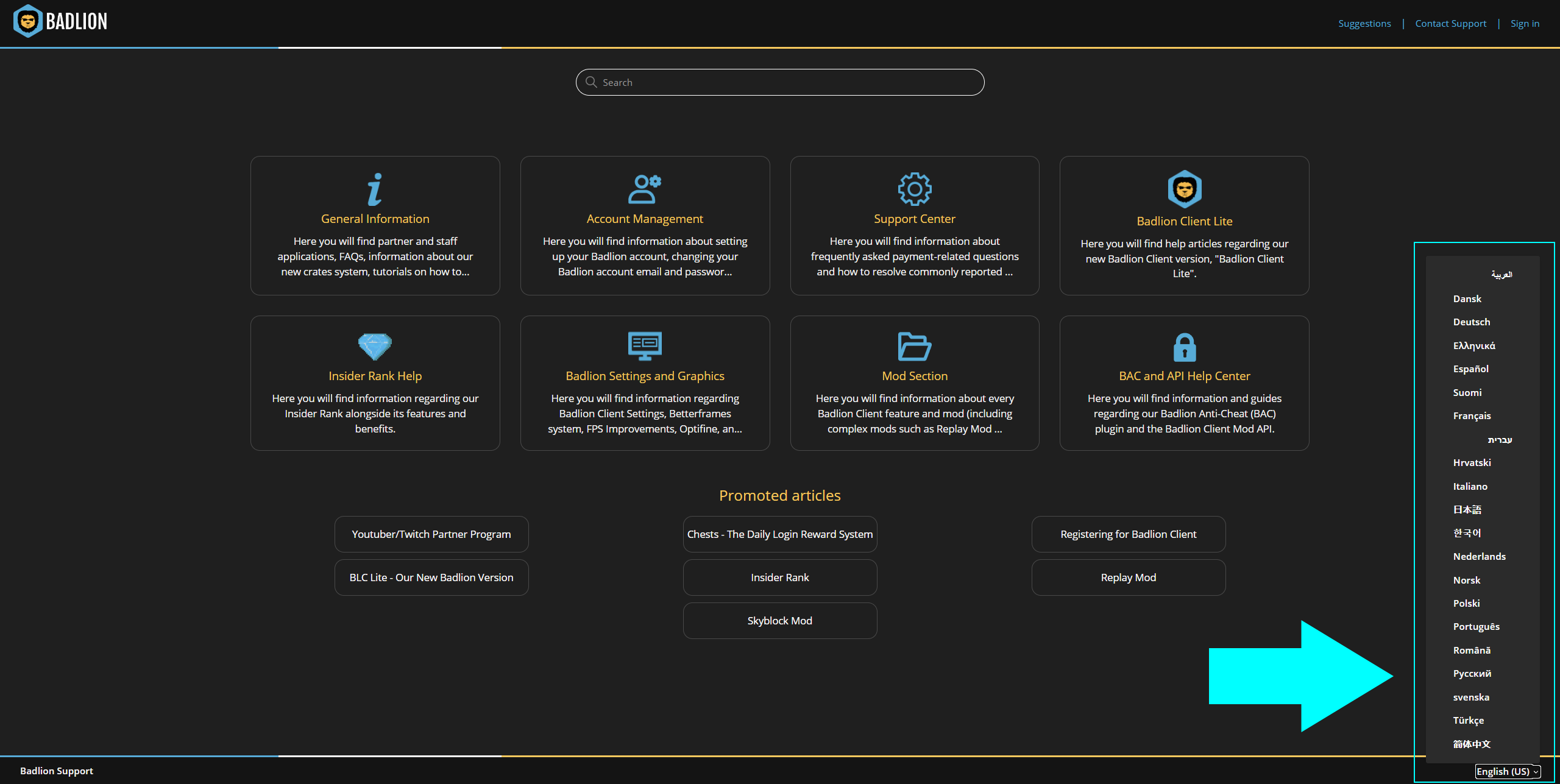Open Registering for Badlion Client article

pyautogui.click(x=1129, y=534)
